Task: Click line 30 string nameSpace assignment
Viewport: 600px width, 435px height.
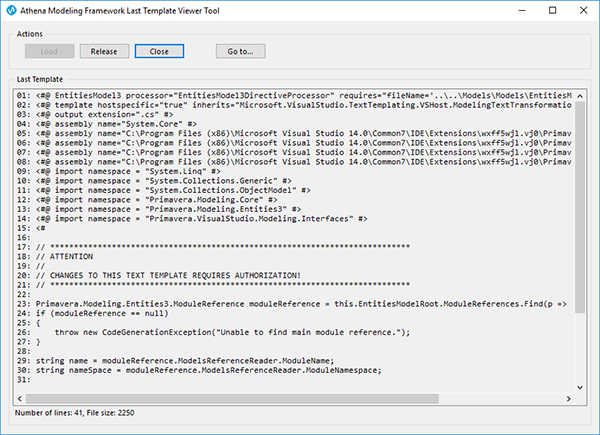Action: (199, 370)
